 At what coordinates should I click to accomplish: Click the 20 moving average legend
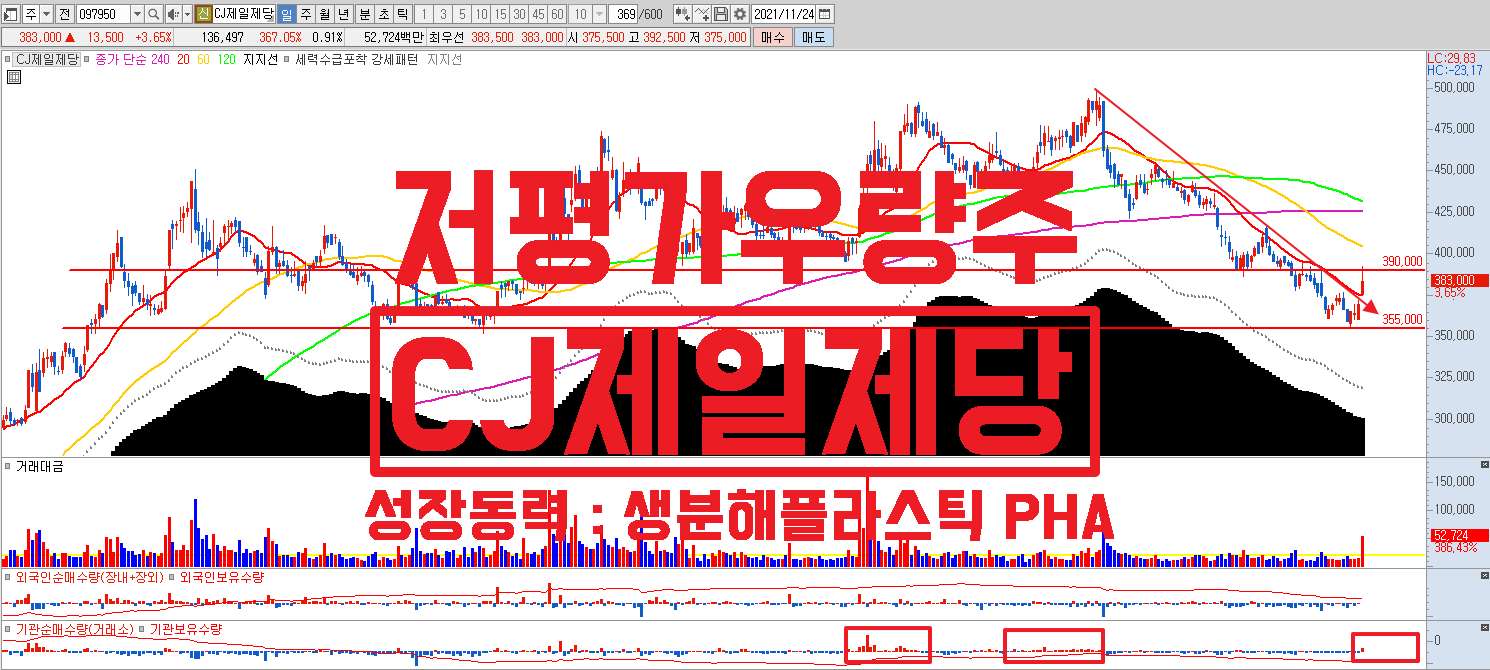(x=183, y=59)
